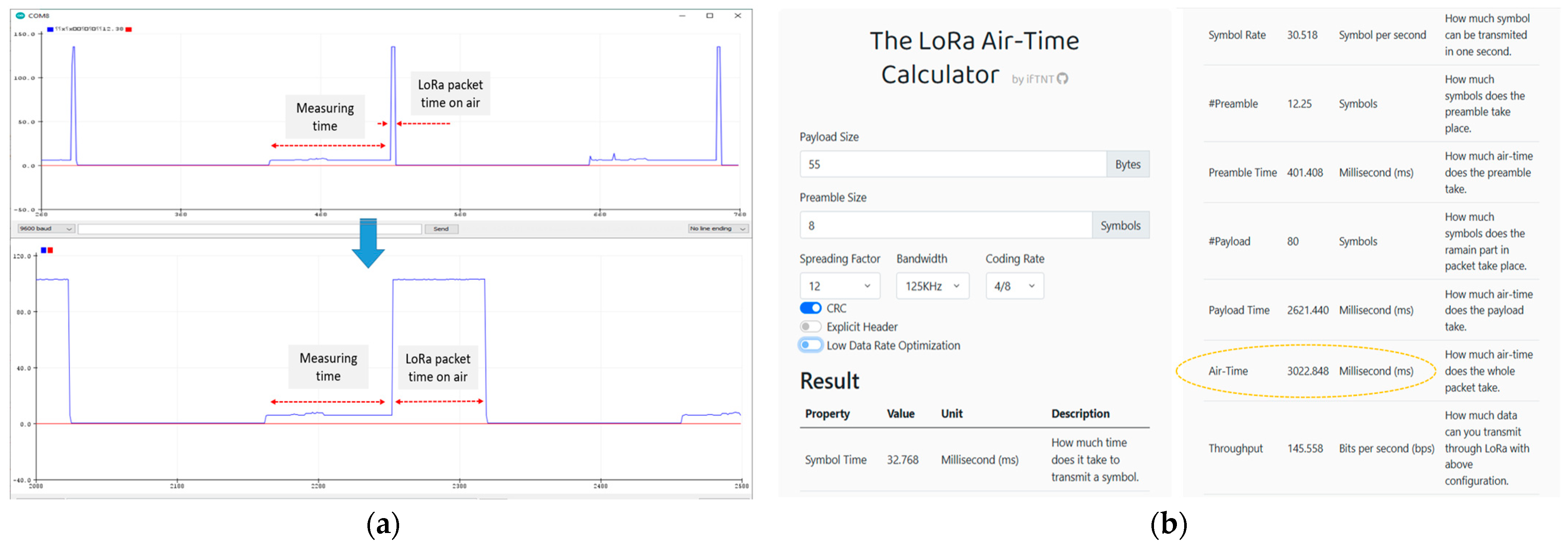1568x549 pixels.
Task: Maximize the COM8 plotter window
Action: click(x=709, y=16)
